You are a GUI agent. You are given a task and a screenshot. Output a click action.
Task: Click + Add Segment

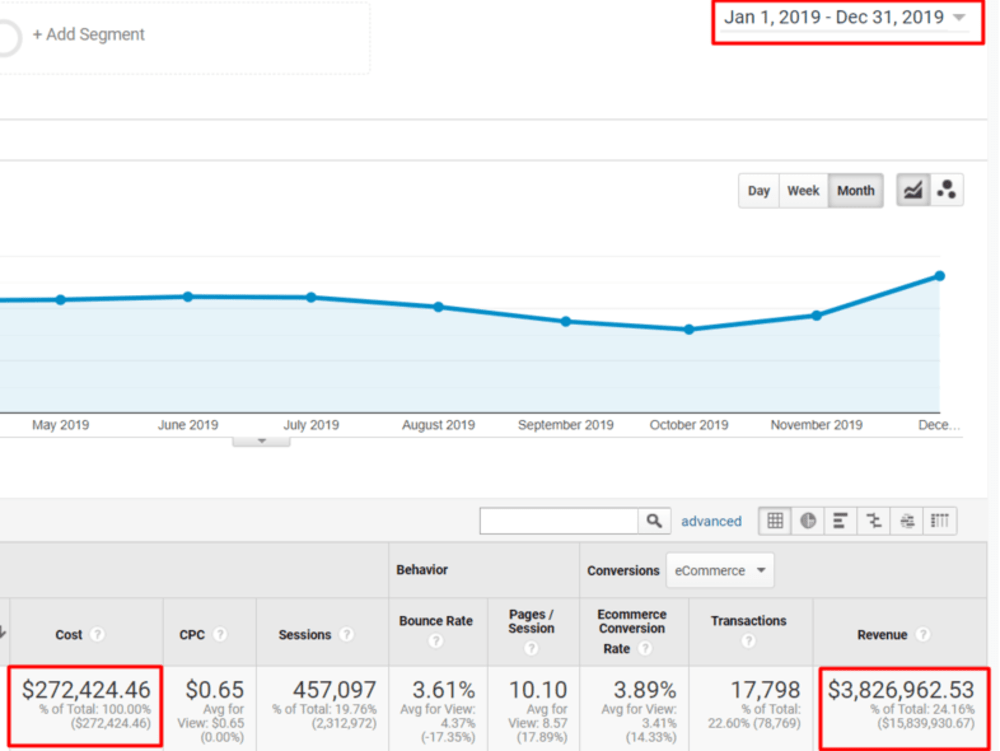pyautogui.click(x=89, y=34)
